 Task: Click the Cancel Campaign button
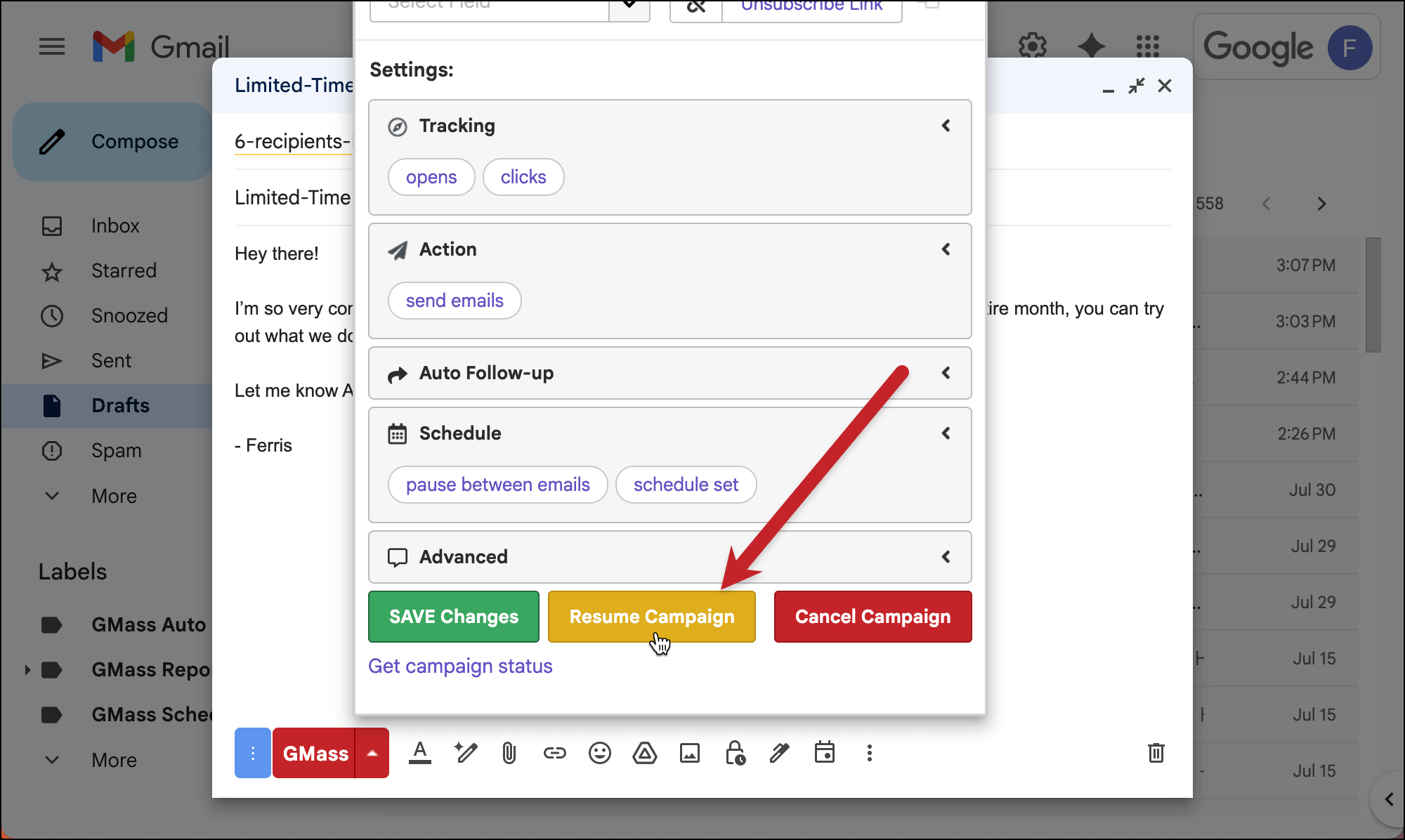[x=873, y=617]
